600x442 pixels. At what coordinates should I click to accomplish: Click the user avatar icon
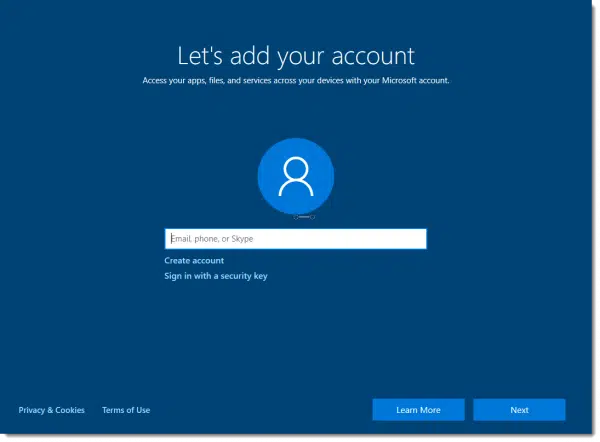tap(296, 176)
